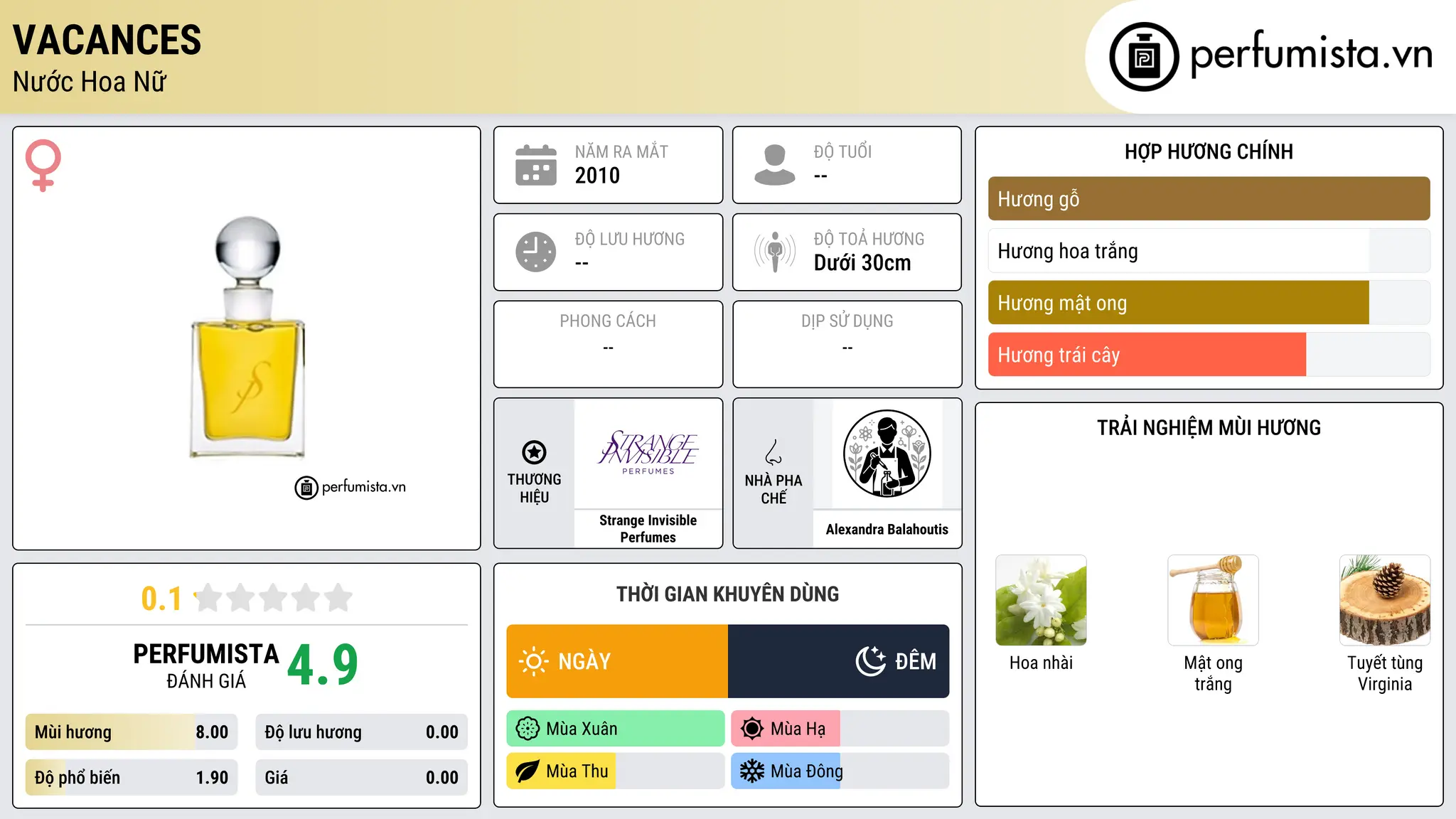Open the Tuyết tùng Virginia cedar photo
Viewport: 1456px width, 819px height.
[x=1385, y=600]
